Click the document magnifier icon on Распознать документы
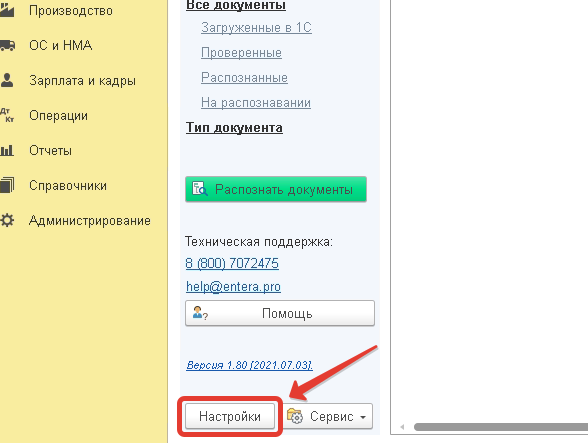Screen dimensions: 588x443 pos(200,189)
